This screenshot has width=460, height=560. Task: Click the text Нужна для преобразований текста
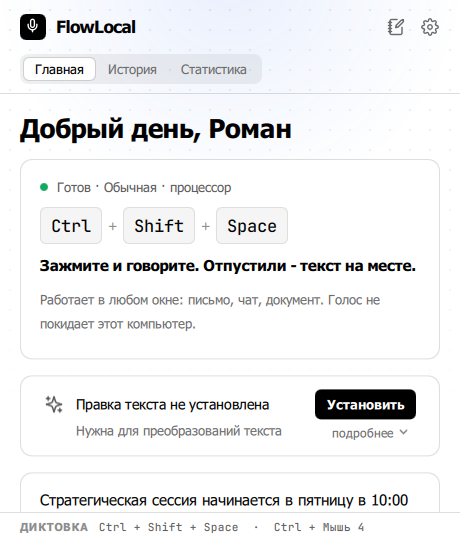[x=179, y=431]
